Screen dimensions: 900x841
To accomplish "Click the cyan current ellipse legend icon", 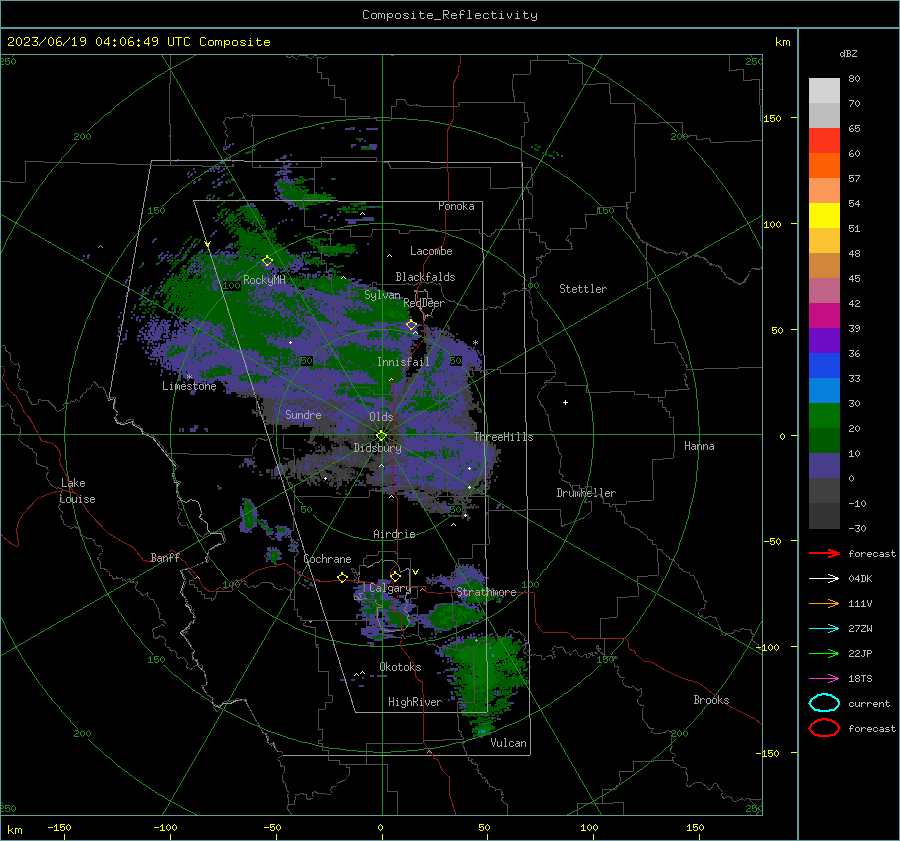I will point(824,703).
